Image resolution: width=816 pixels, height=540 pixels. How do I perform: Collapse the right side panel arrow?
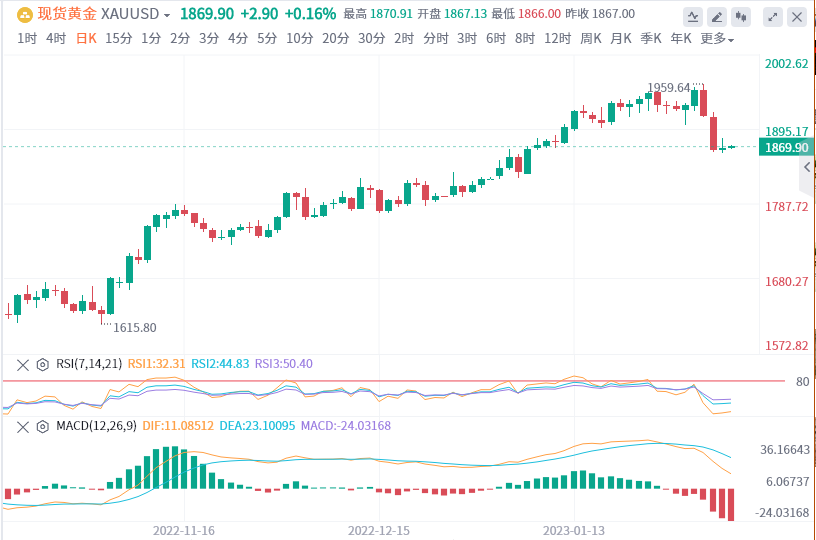point(807,168)
